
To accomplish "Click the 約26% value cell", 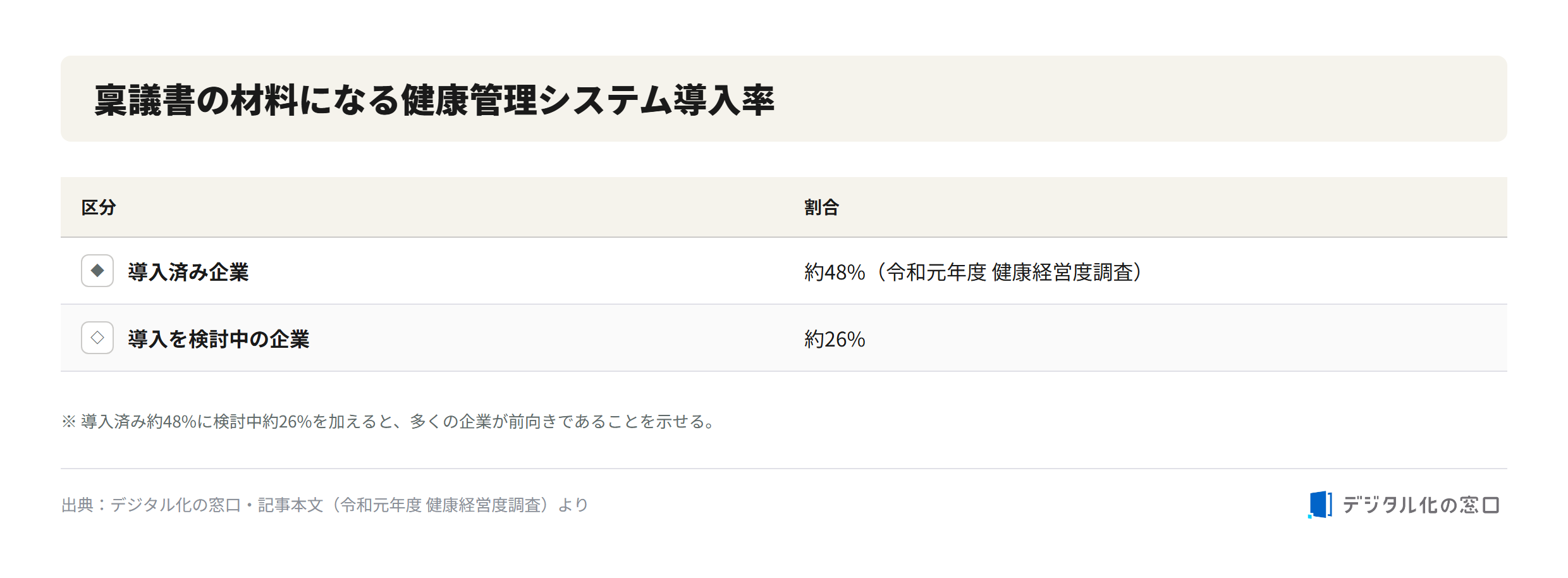I will click(835, 339).
